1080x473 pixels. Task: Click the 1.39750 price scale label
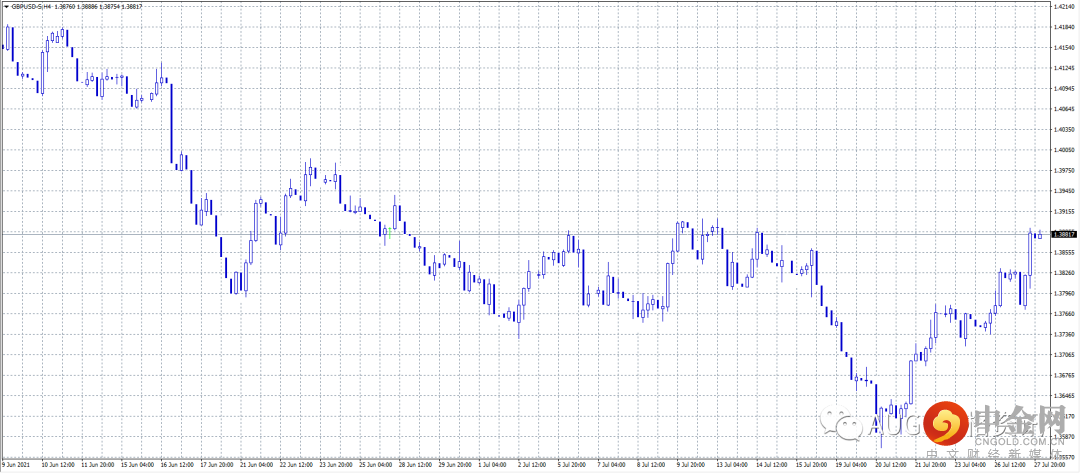coord(1063,171)
